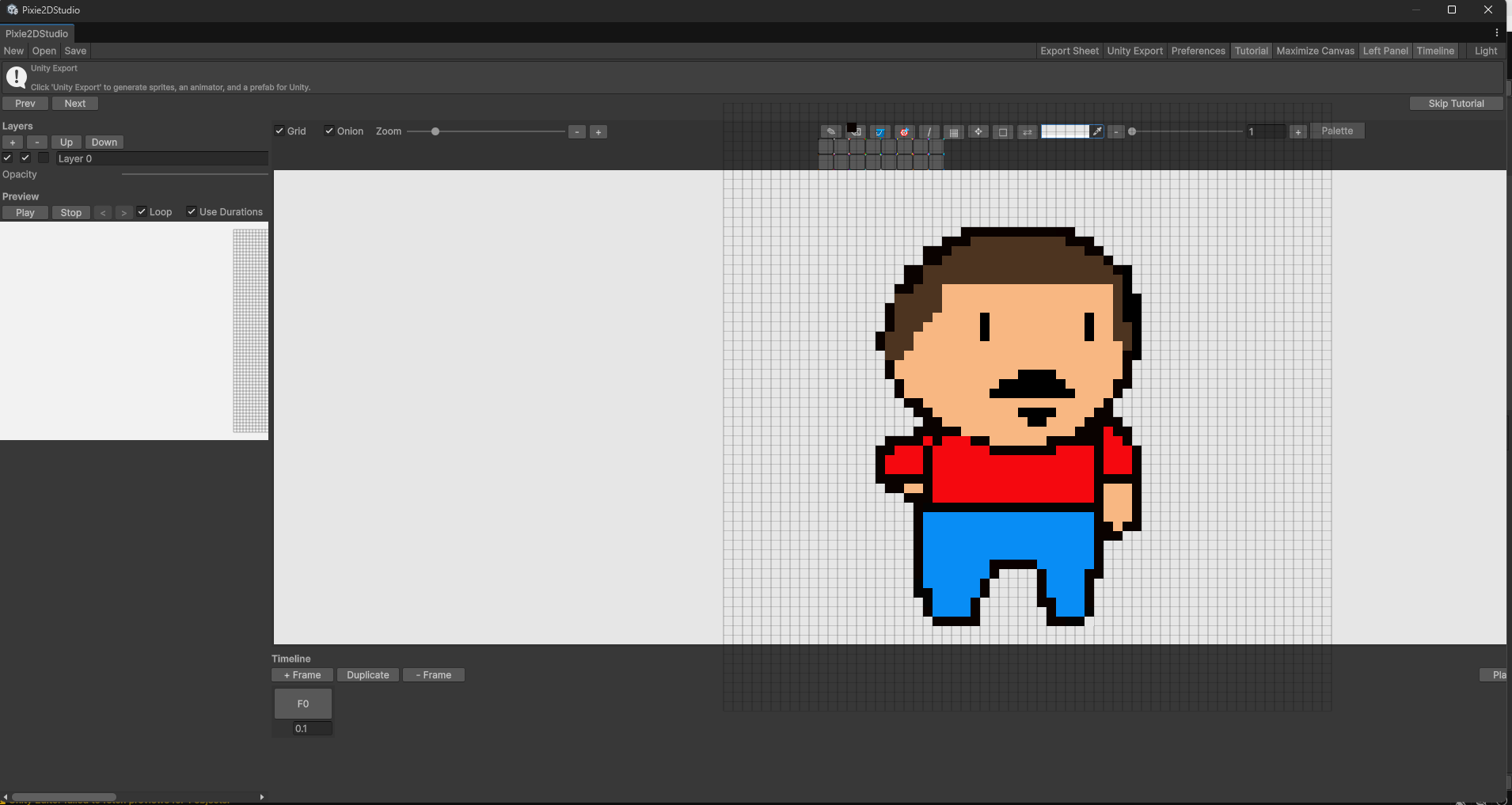This screenshot has height=805, width=1512.
Task: Click Skip Tutorial
Action: click(x=1456, y=104)
